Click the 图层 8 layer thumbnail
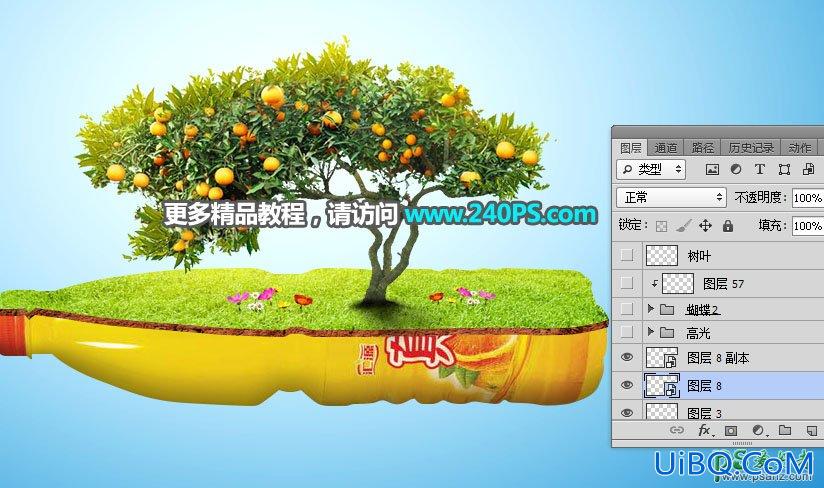This screenshot has width=824, height=488. tap(662, 386)
